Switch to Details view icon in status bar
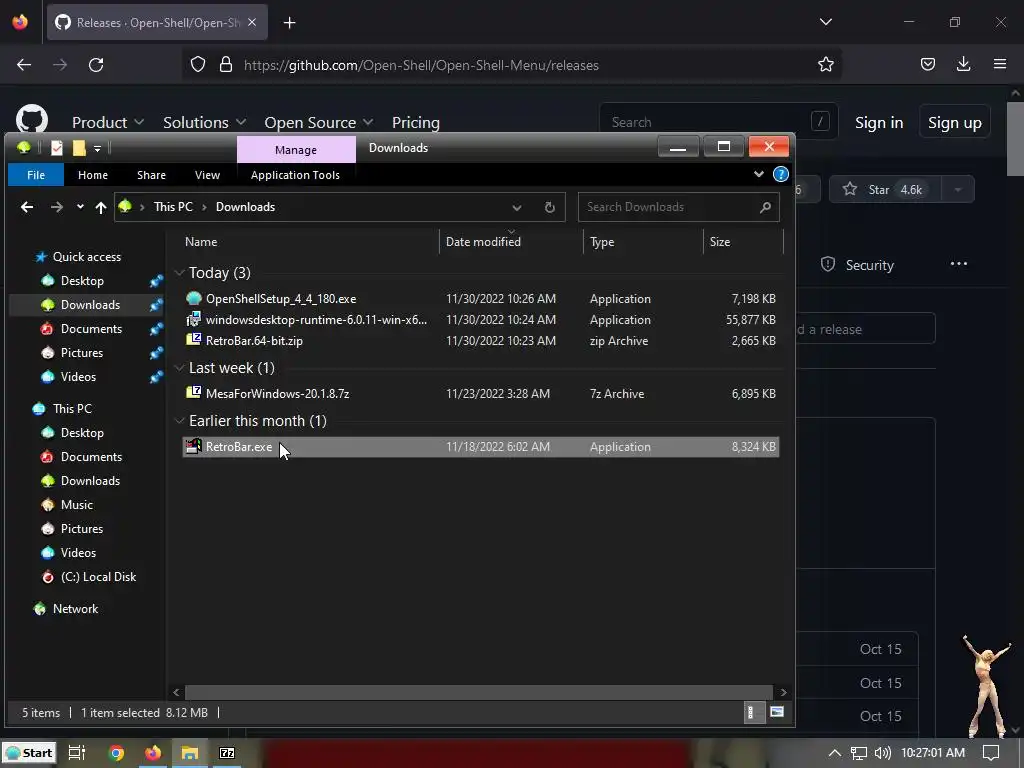The width and height of the screenshot is (1024, 768). [752, 712]
